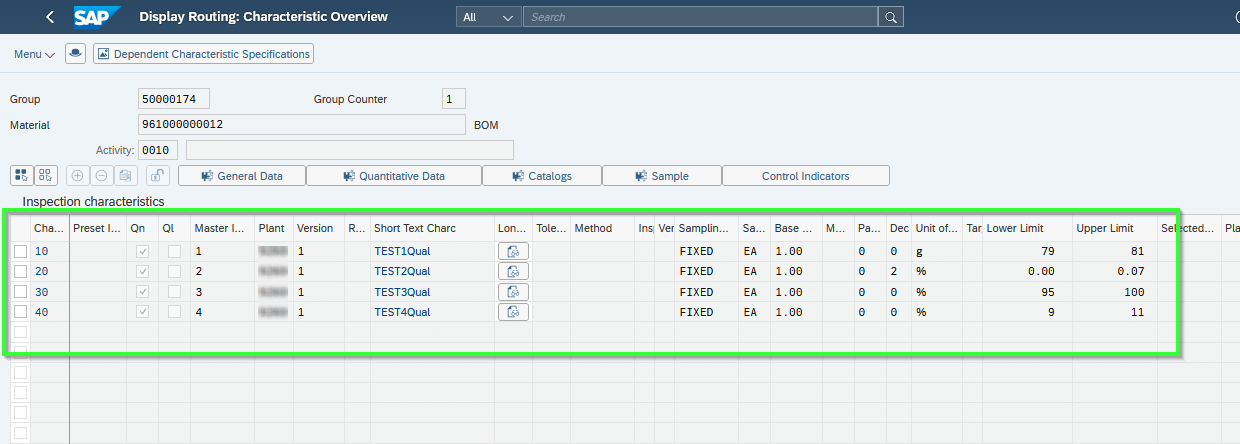Click the Group field with 50000174
Screen dimensions: 1240x444
[174, 99]
